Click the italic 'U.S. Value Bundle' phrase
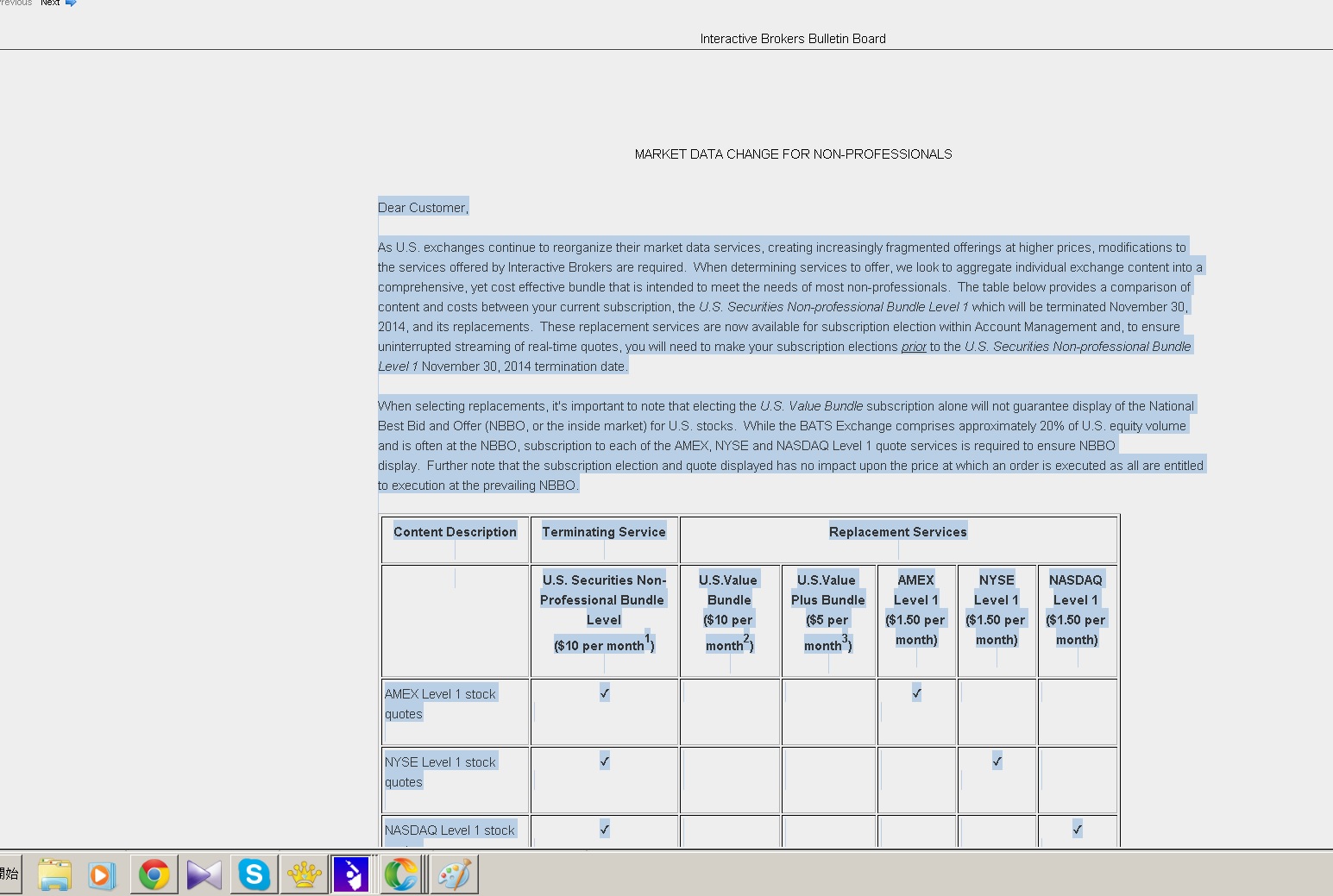Image resolution: width=1333 pixels, height=896 pixels. 811,406
